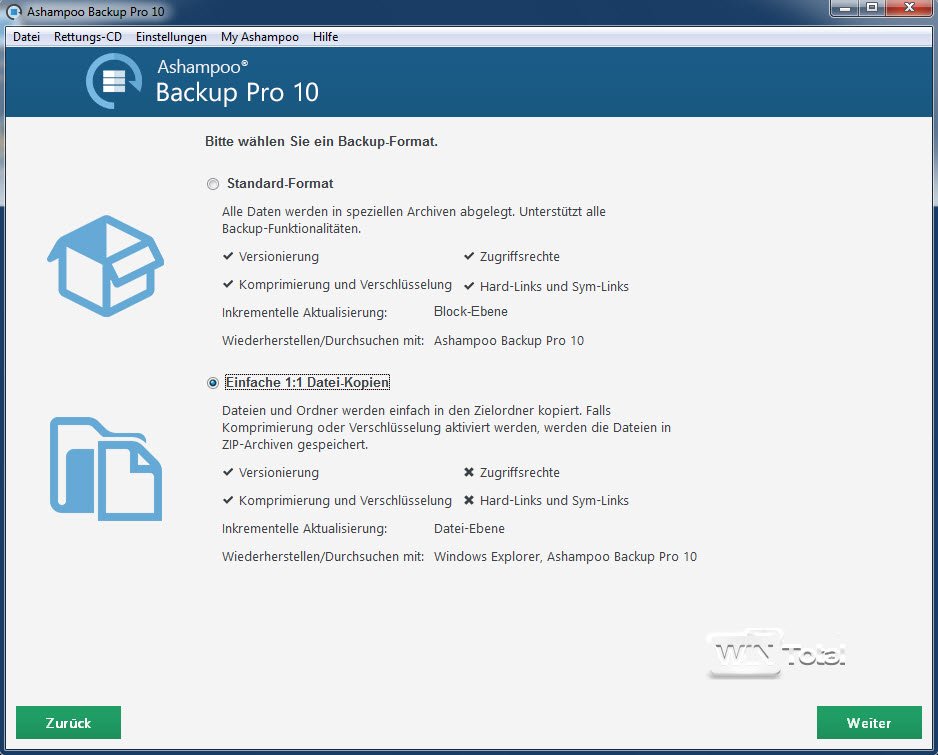Click the 'Datei-Ebene' value
This screenshot has height=755, width=938.
pos(470,529)
